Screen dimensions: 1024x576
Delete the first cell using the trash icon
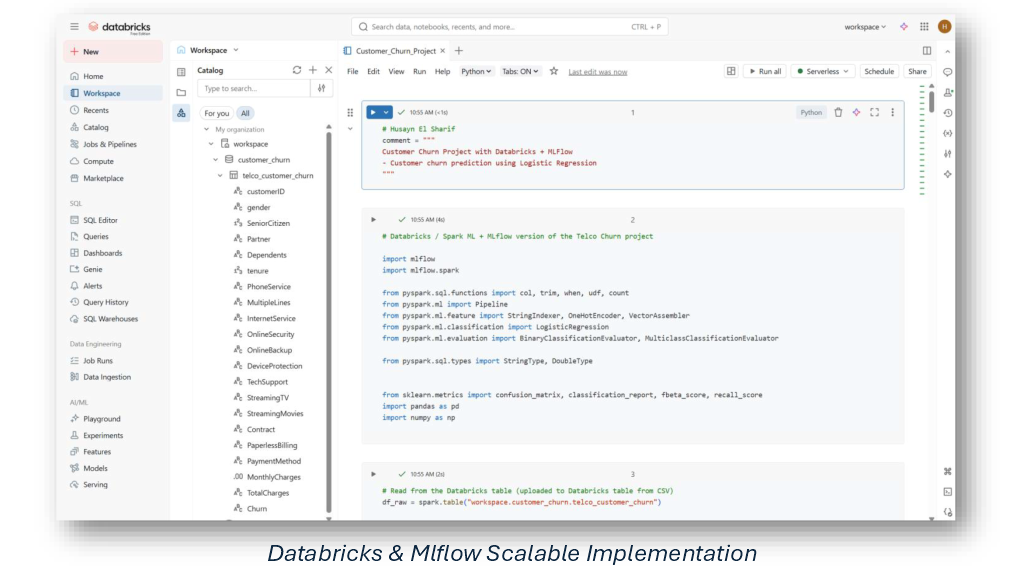(x=838, y=112)
